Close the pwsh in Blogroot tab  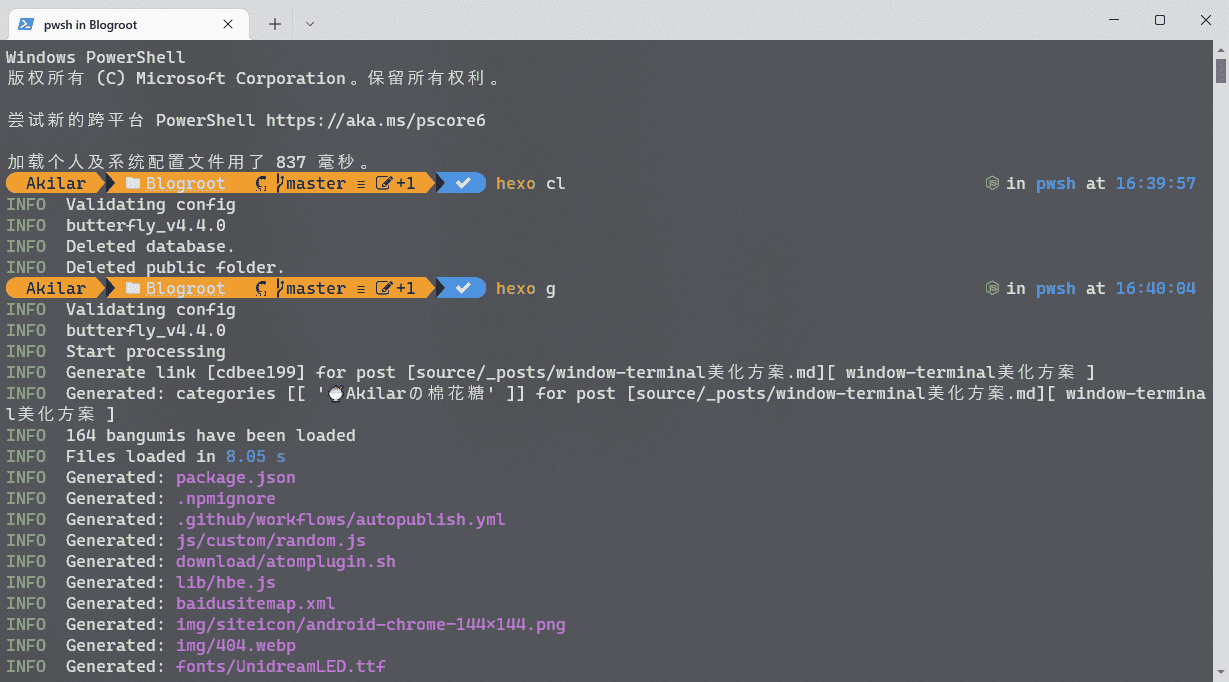(229, 24)
